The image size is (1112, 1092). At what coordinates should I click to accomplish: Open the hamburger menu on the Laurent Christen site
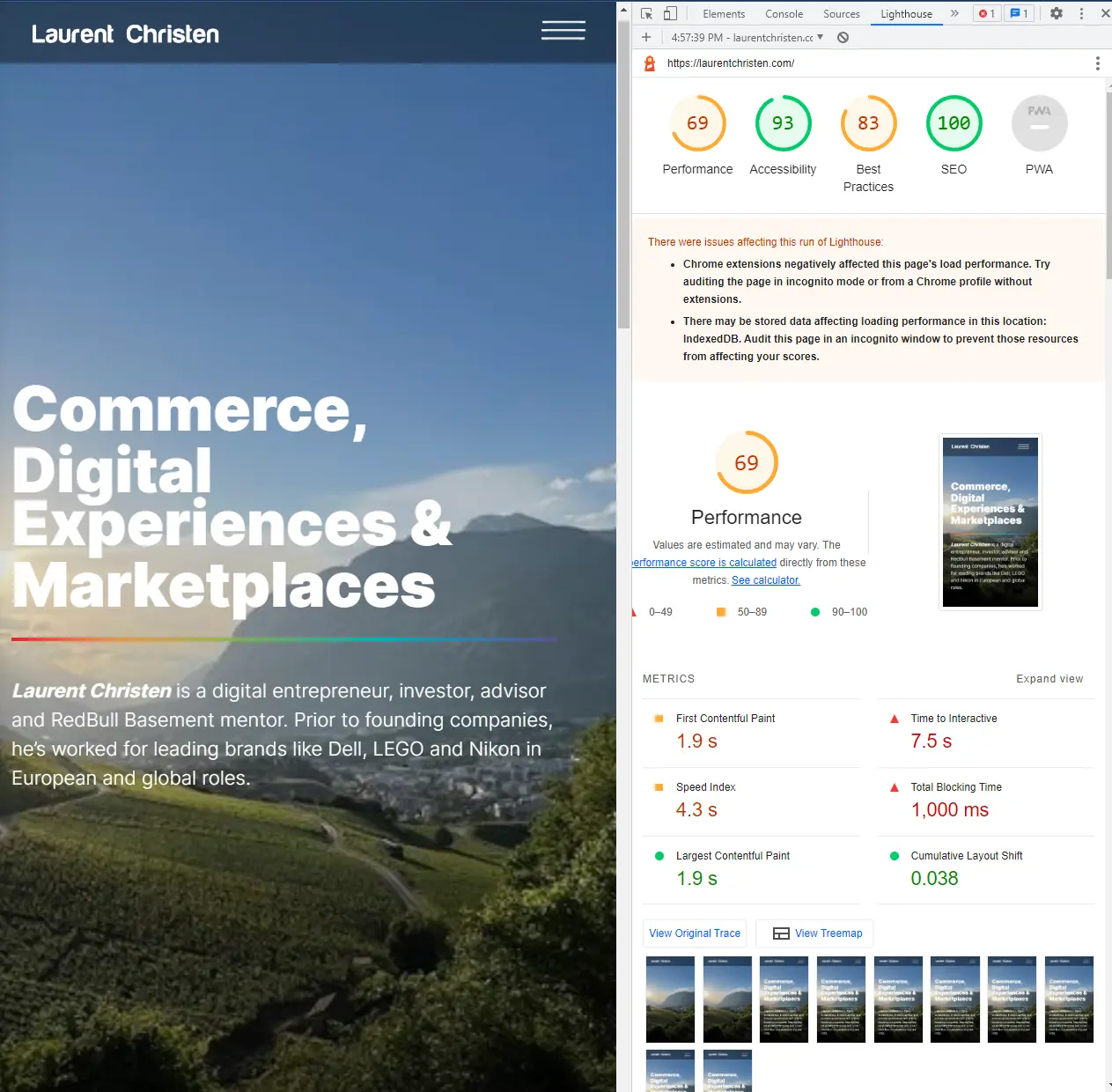(563, 31)
